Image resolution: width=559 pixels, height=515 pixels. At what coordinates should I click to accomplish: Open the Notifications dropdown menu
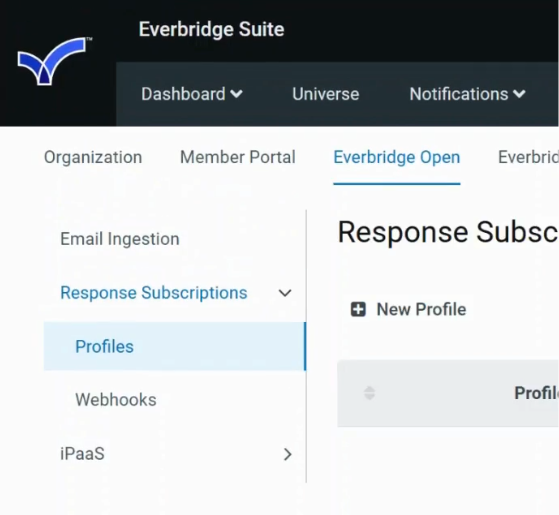467,94
